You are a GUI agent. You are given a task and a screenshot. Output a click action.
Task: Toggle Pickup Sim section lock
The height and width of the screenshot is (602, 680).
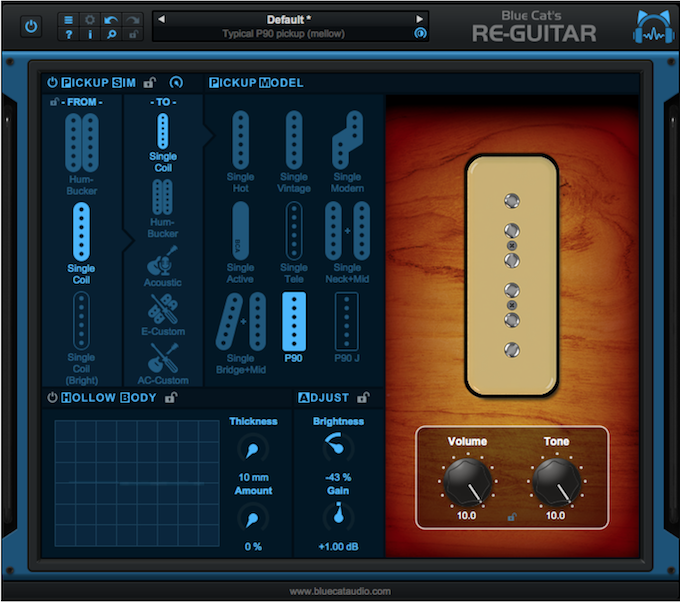point(150,82)
